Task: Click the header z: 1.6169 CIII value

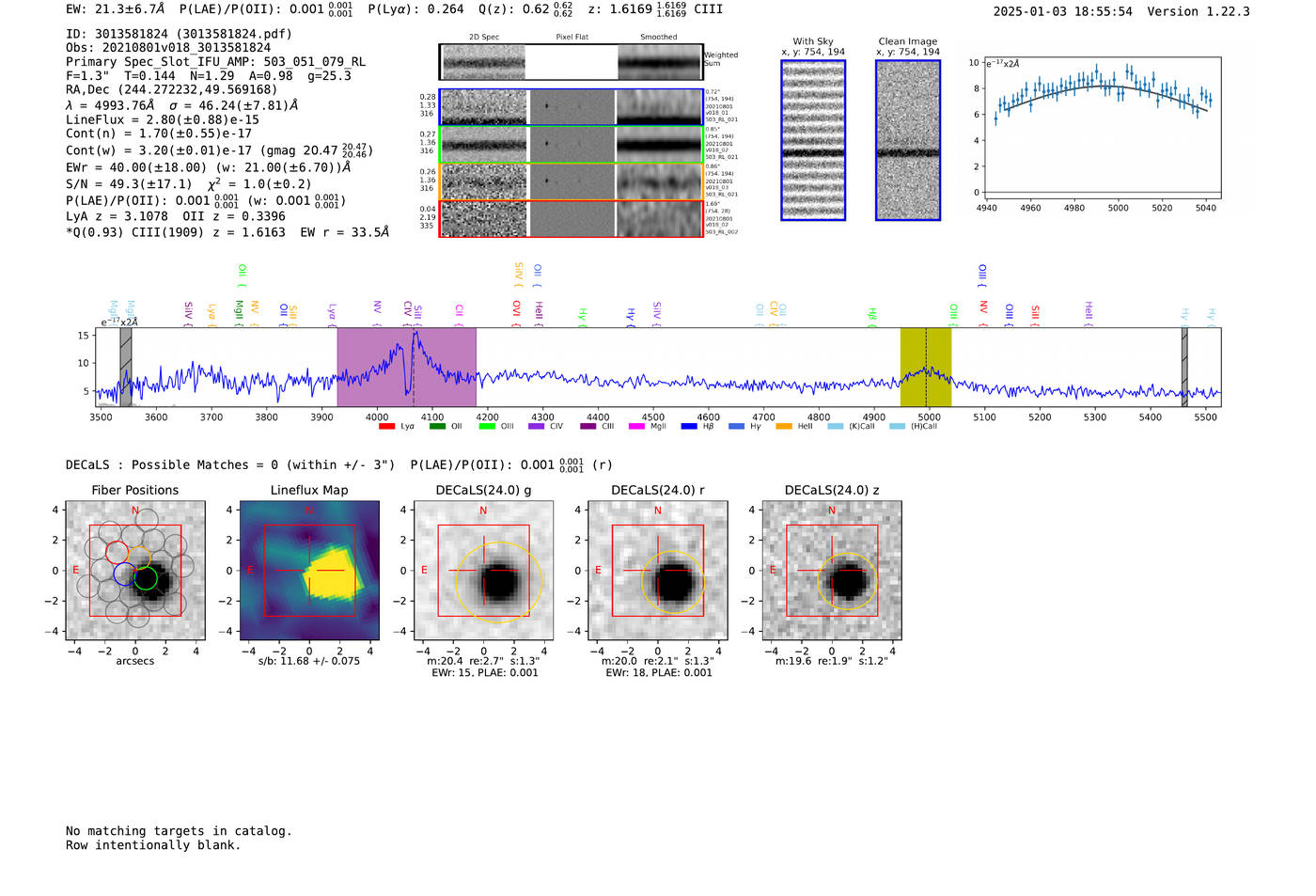Action: [655, 9]
